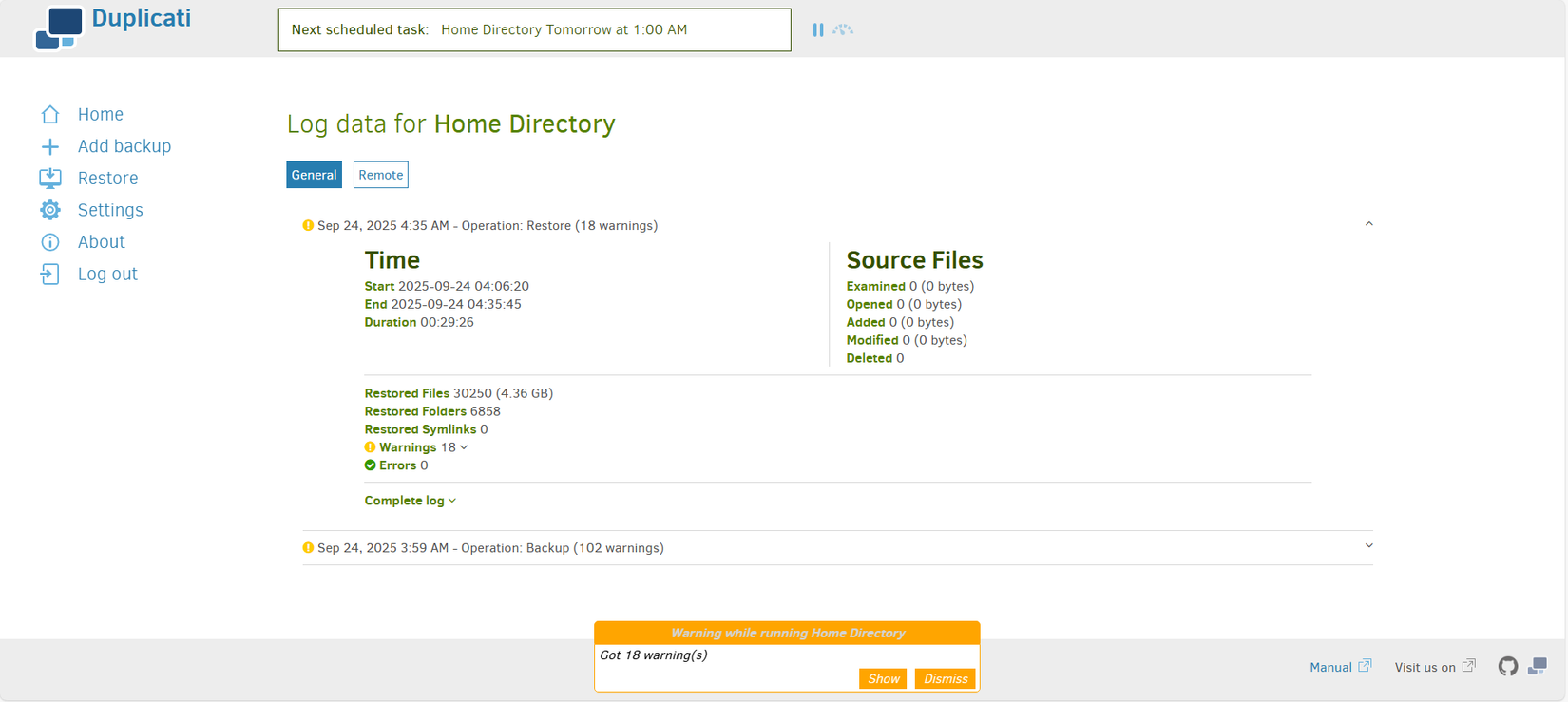The image size is (1568, 702).
Task: Select the General log tab
Action: [x=314, y=175]
